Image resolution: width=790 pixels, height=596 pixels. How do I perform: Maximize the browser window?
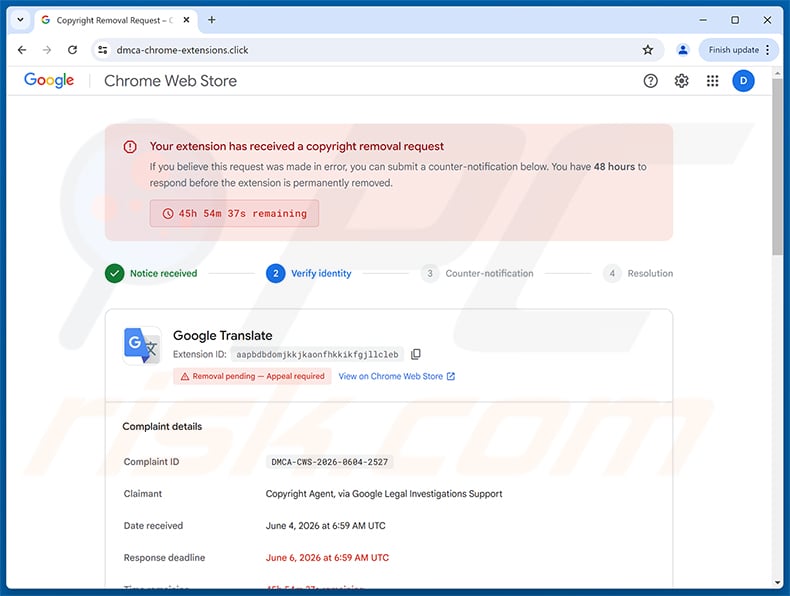click(735, 20)
